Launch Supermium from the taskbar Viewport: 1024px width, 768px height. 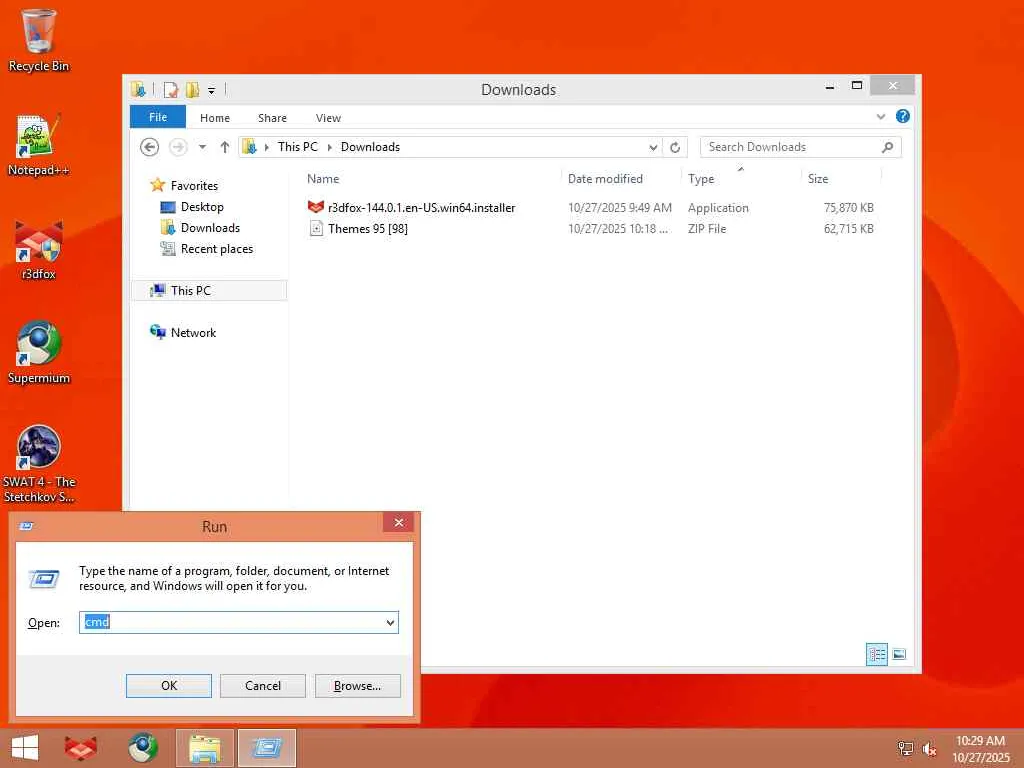point(142,748)
